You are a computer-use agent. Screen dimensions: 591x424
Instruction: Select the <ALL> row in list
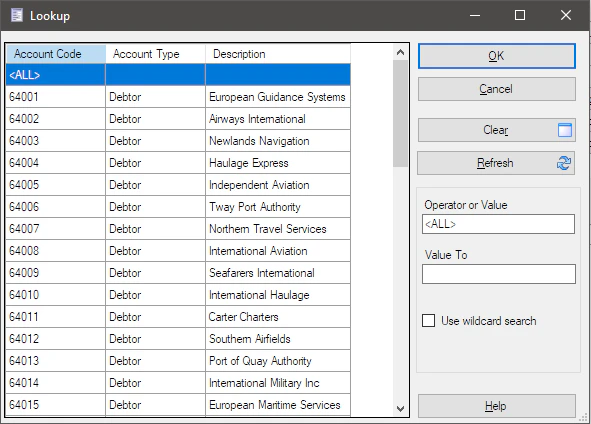click(178, 75)
